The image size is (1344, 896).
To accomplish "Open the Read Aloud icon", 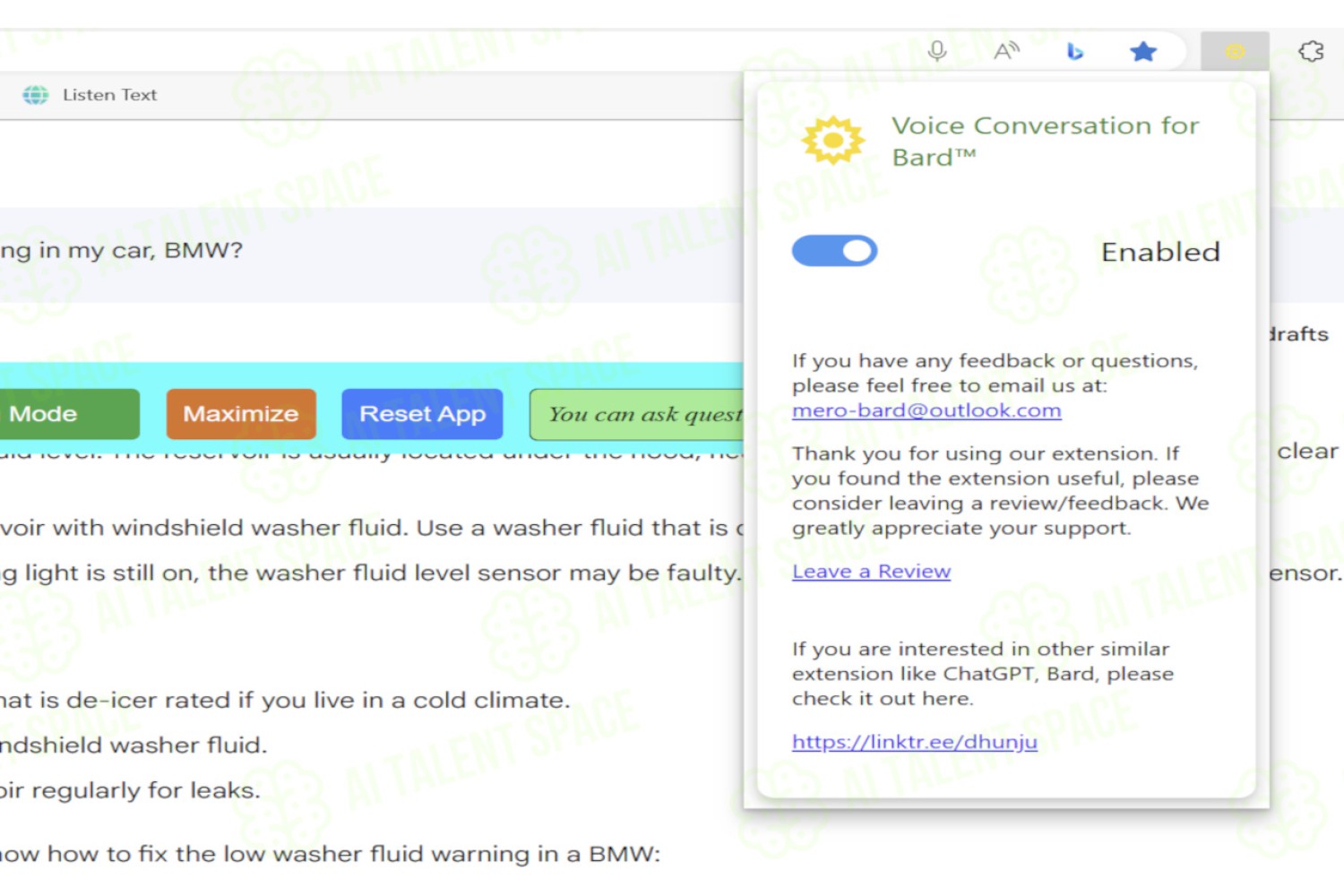I will point(1006,51).
